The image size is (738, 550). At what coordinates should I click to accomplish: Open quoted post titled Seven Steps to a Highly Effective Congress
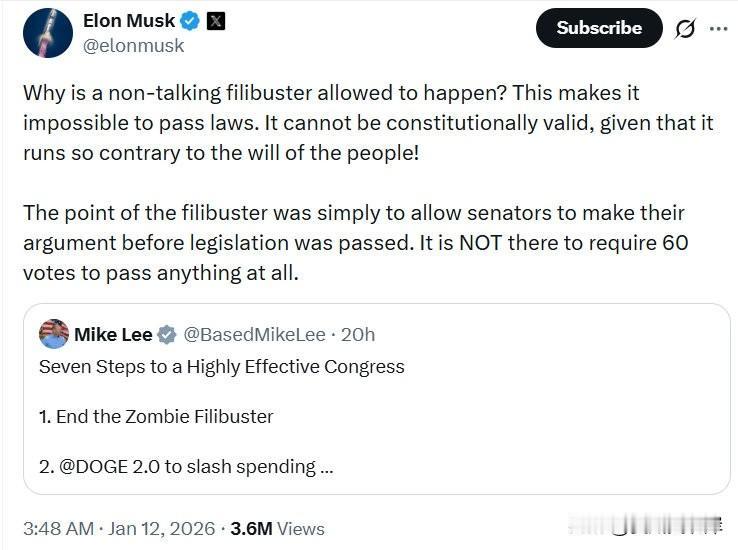(222, 366)
